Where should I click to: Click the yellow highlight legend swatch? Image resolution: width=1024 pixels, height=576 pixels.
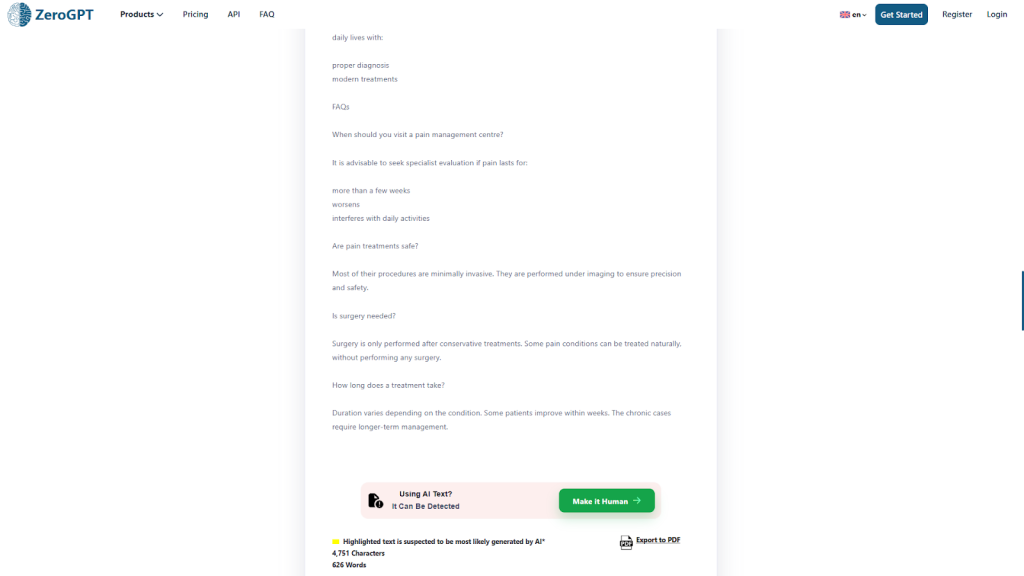(x=336, y=542)
